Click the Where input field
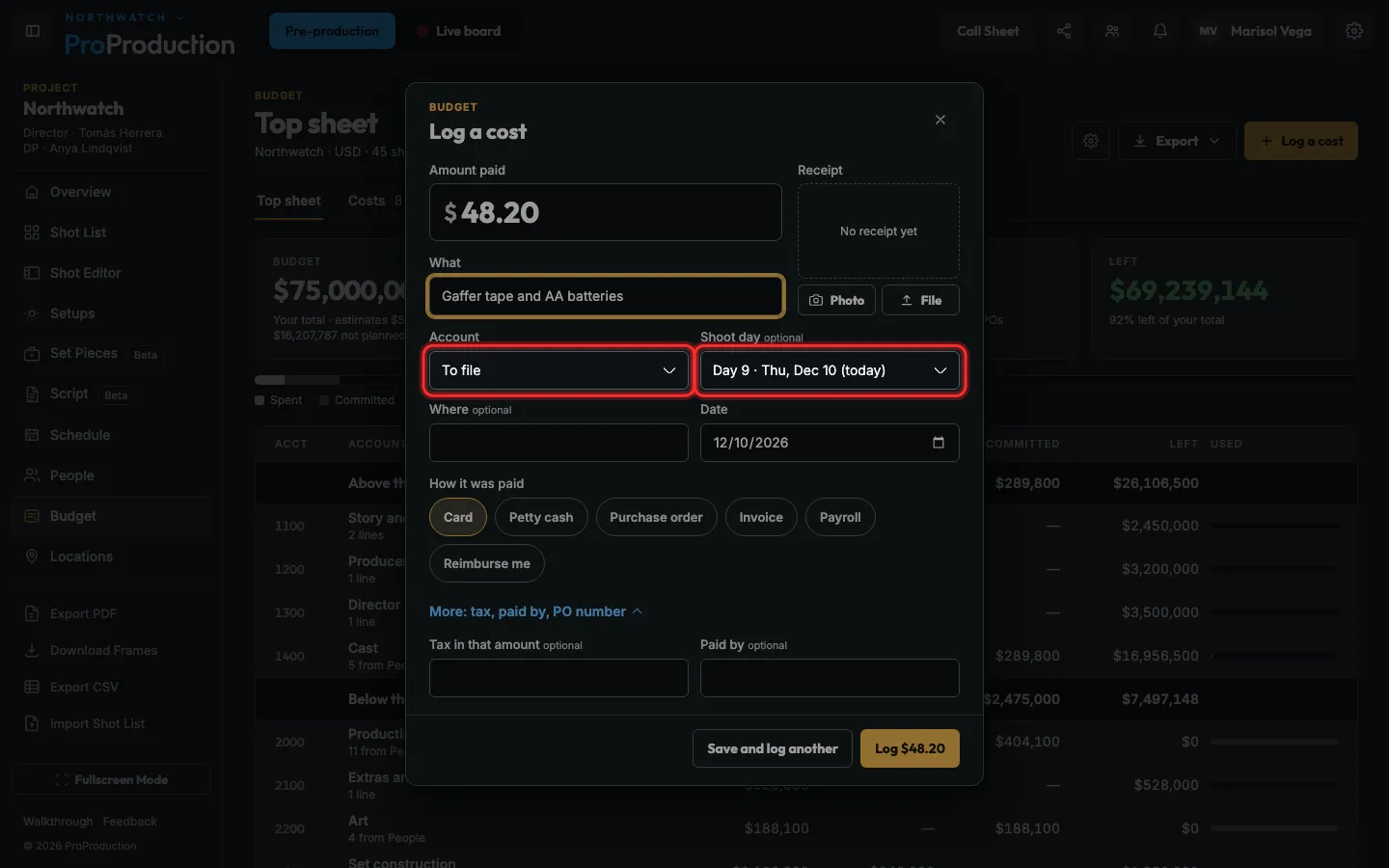Image resolution: width=1389 pixels, height=868 pixels. tap(558, 443)
